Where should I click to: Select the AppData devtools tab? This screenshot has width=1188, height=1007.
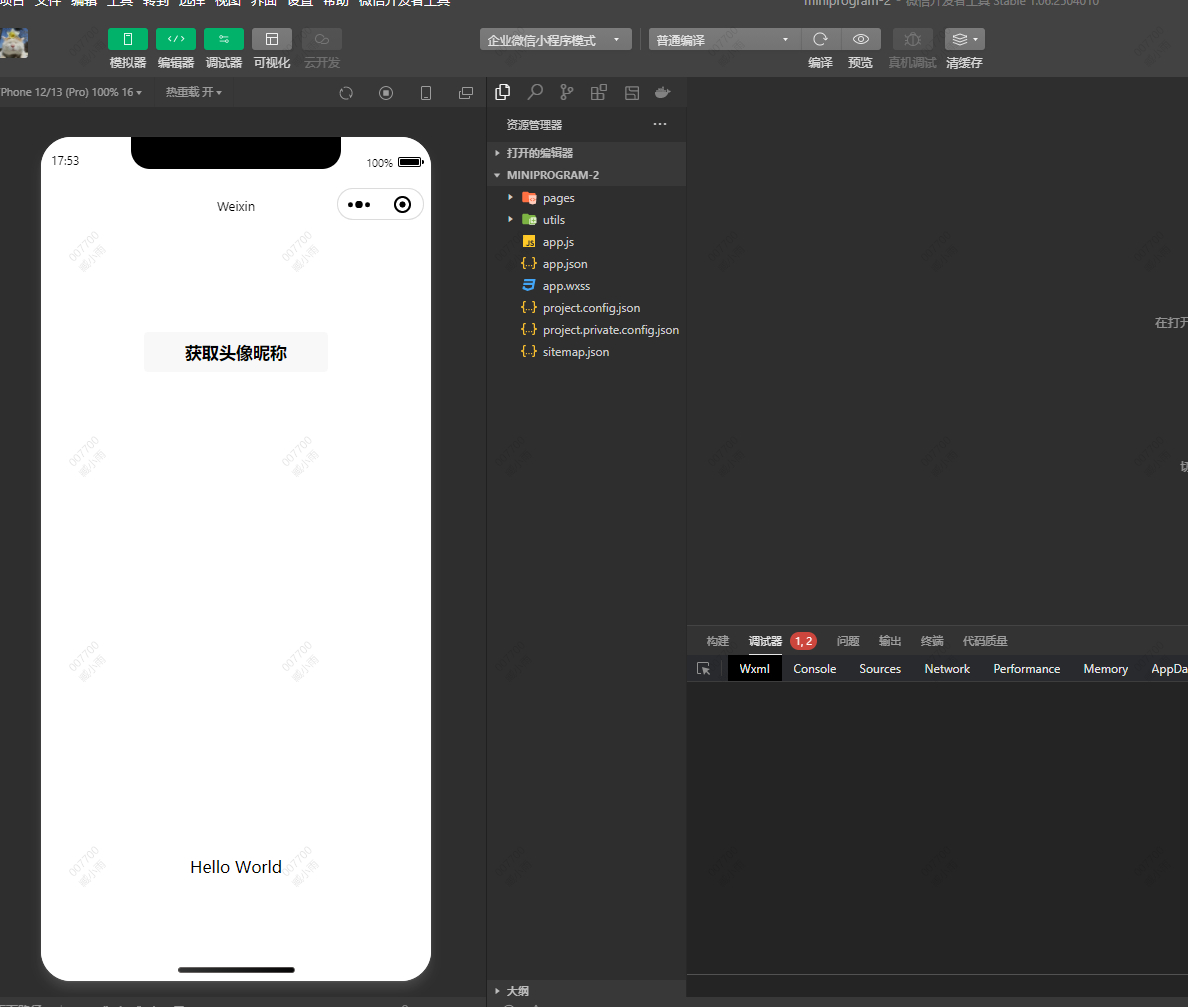pos(1169,668)
